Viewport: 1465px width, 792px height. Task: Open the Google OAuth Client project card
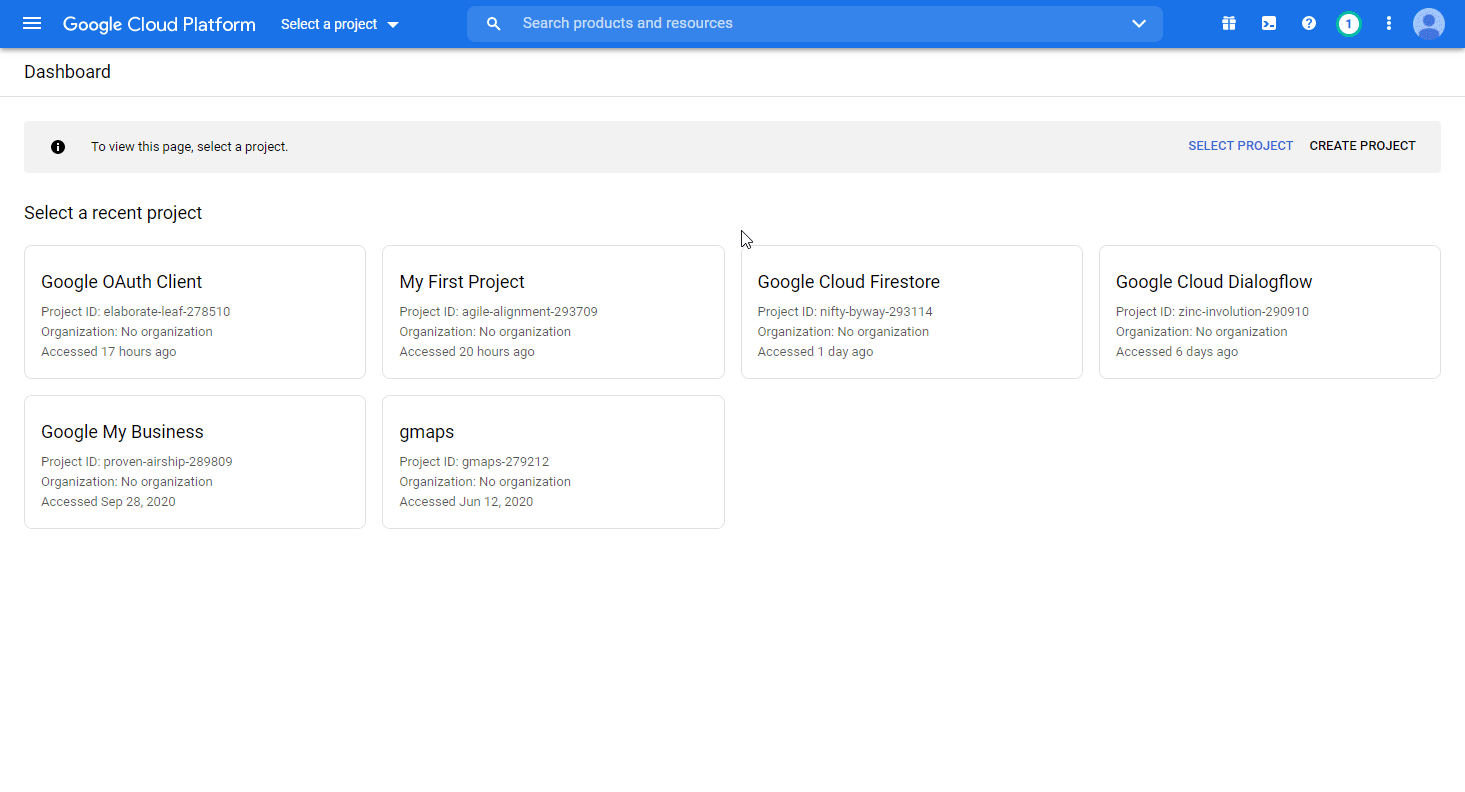pyautogui.click(x=194, y=312)
